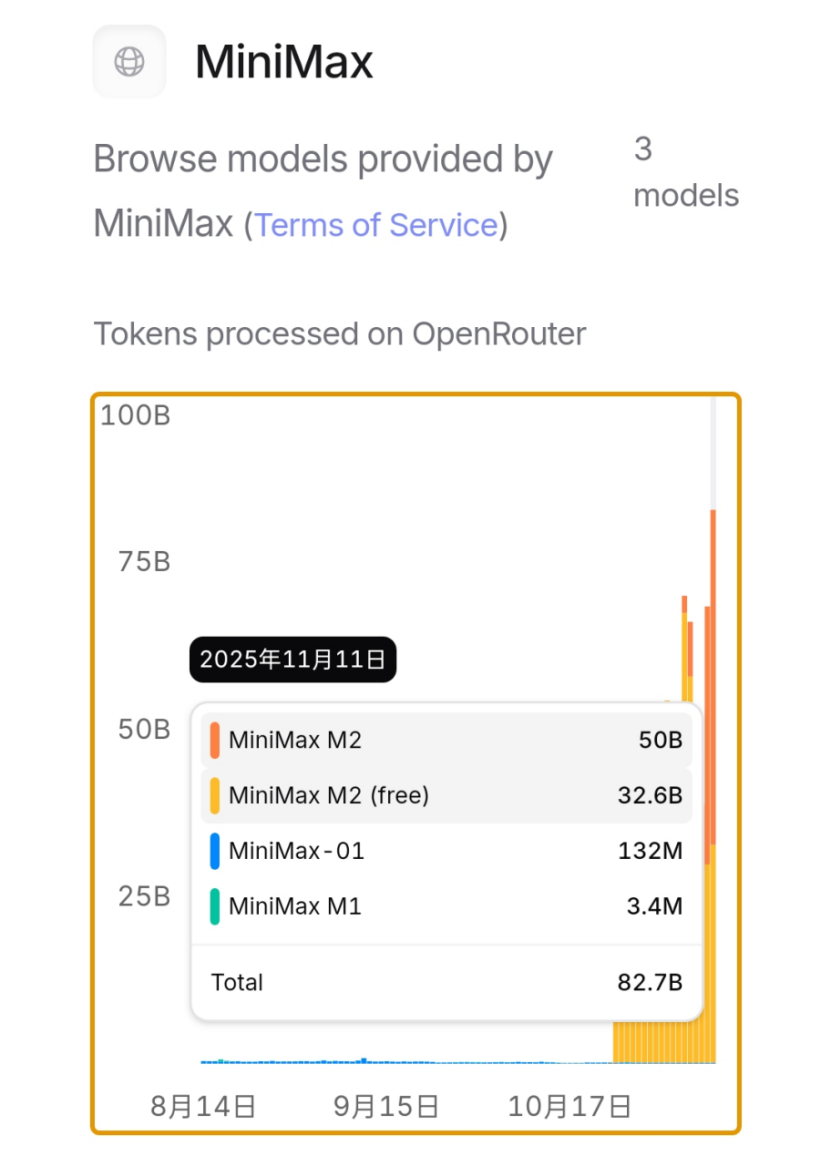Click the 100B y-axis label
Viewport: 831px width, 1167px height.
(136, 415)
